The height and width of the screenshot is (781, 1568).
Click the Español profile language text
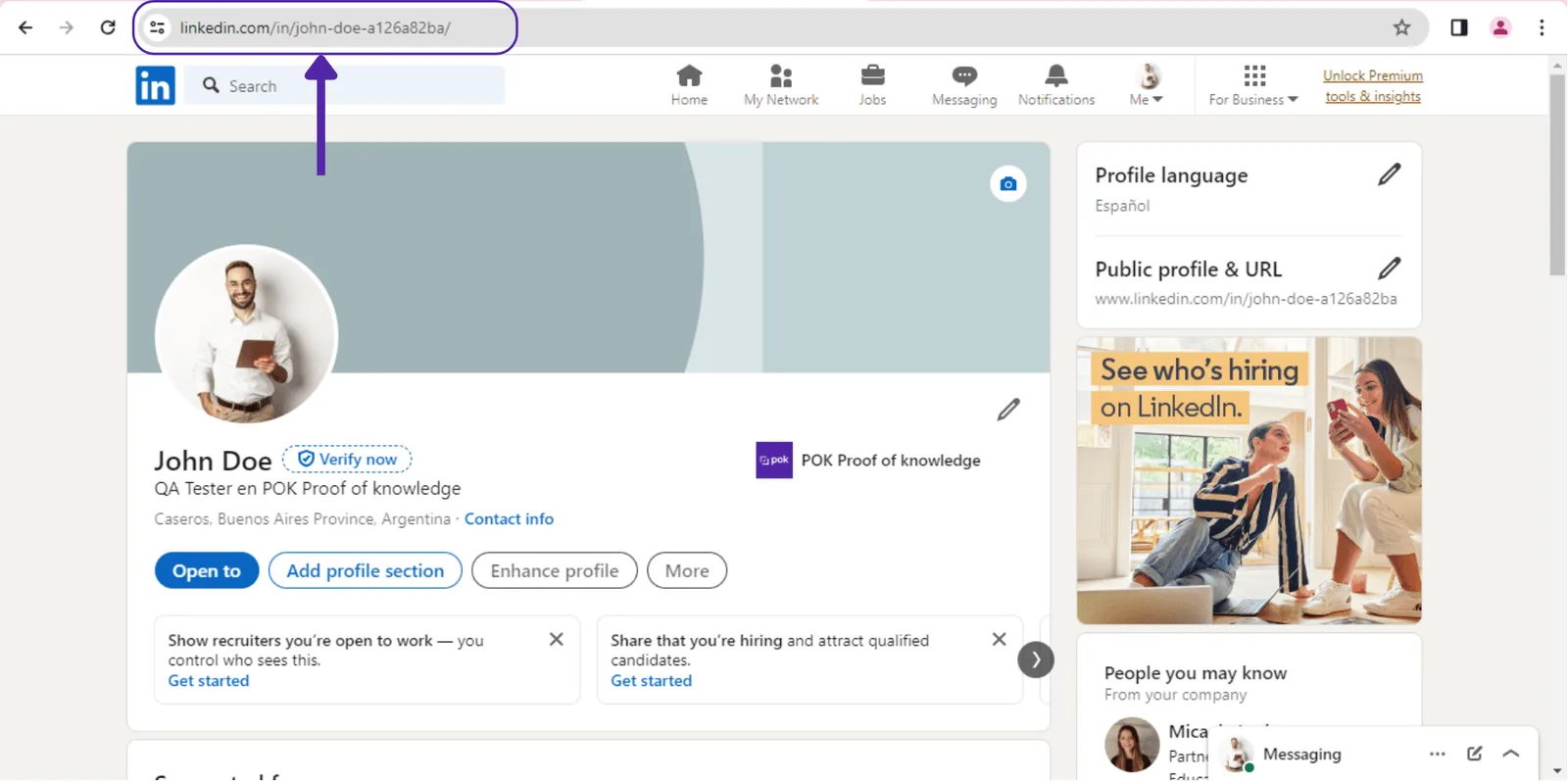1122,206
